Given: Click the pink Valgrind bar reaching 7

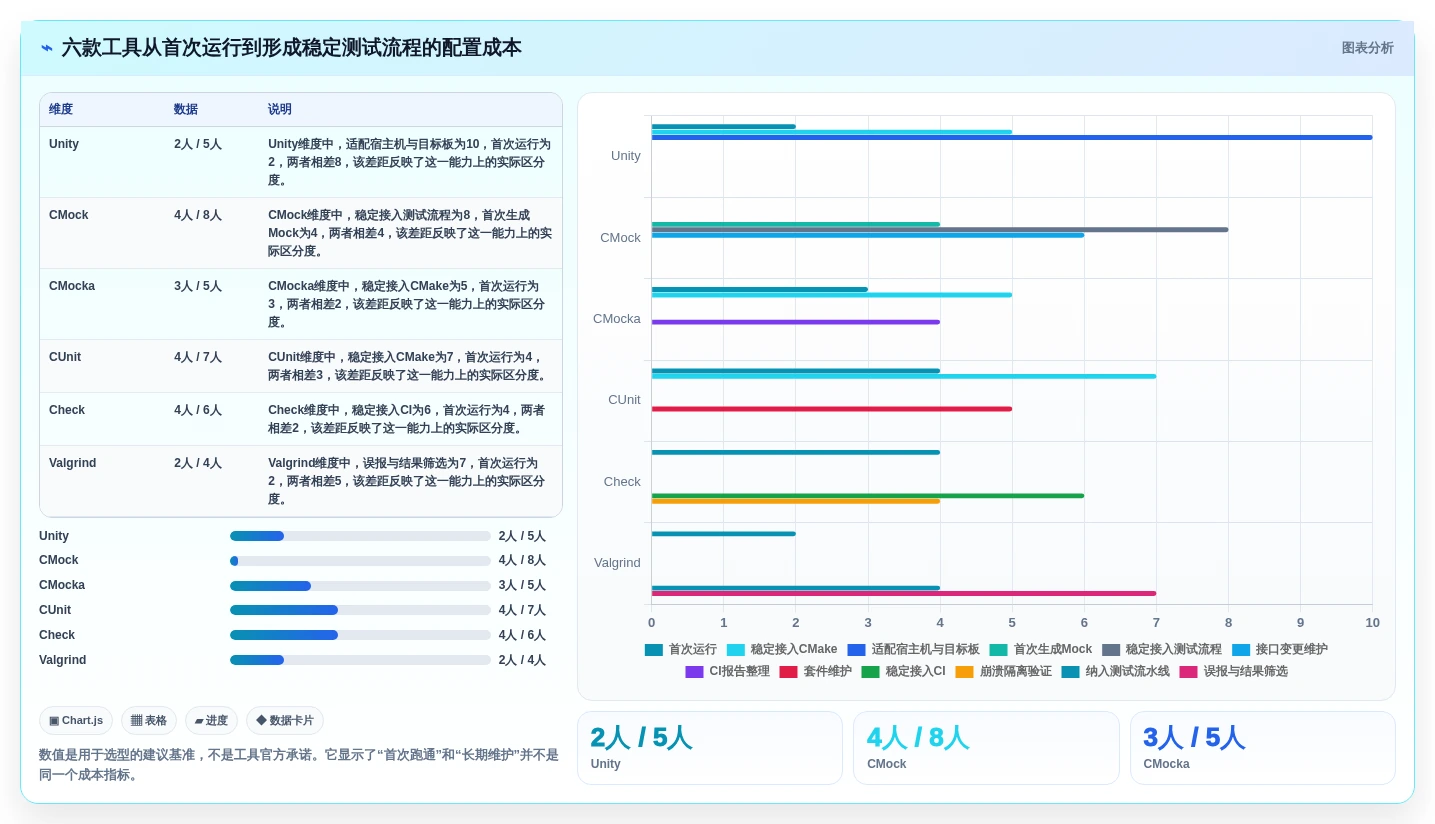Looking at the screenshot, I should coord(904,594).
